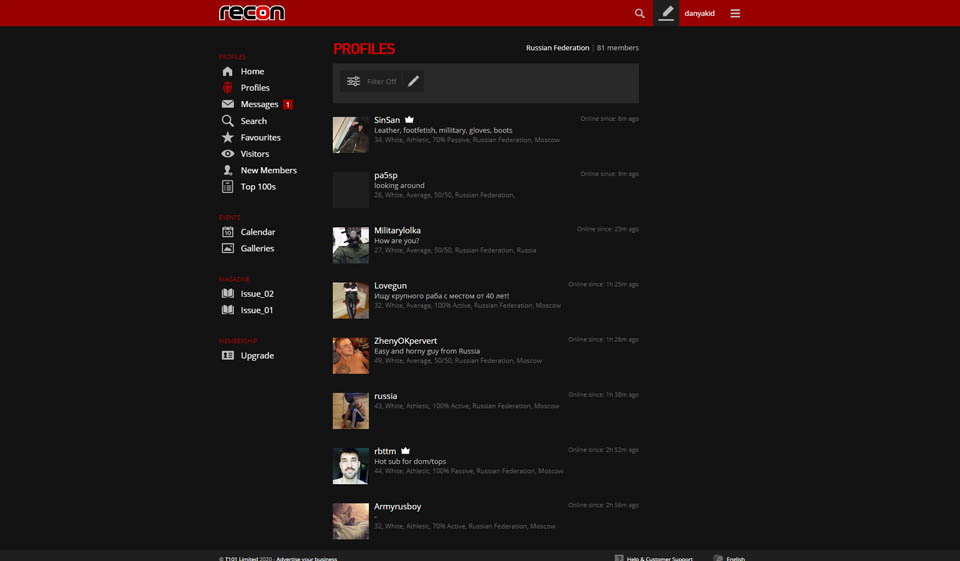Click the Recon logo
The height and width of the screenshot is (561, 960).
(252, 13)
